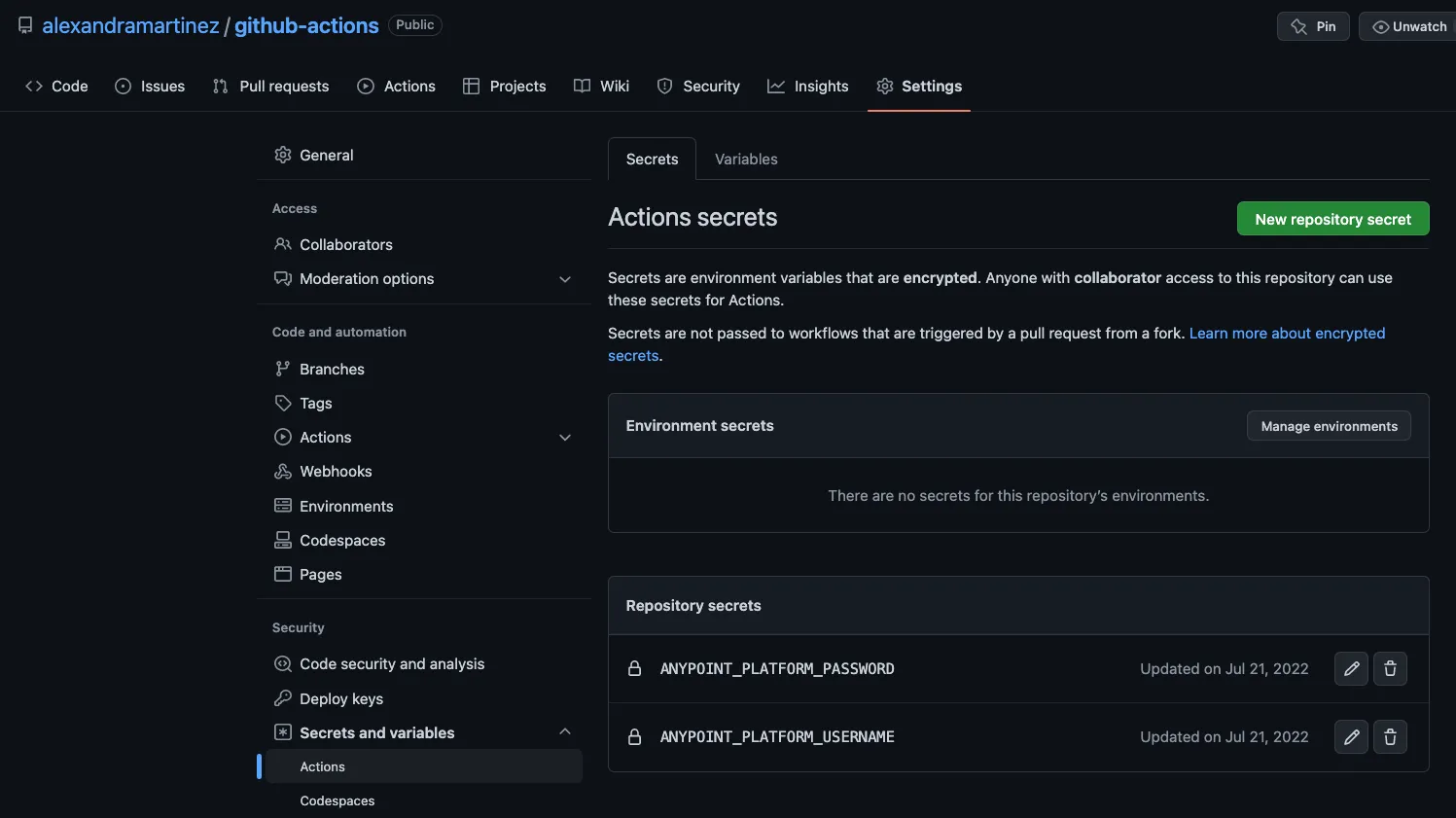Image resolution: width=1456 pixels, height=818 pixels.
Task: Click the webhook icon next to Webhooks
Action: 283,471
